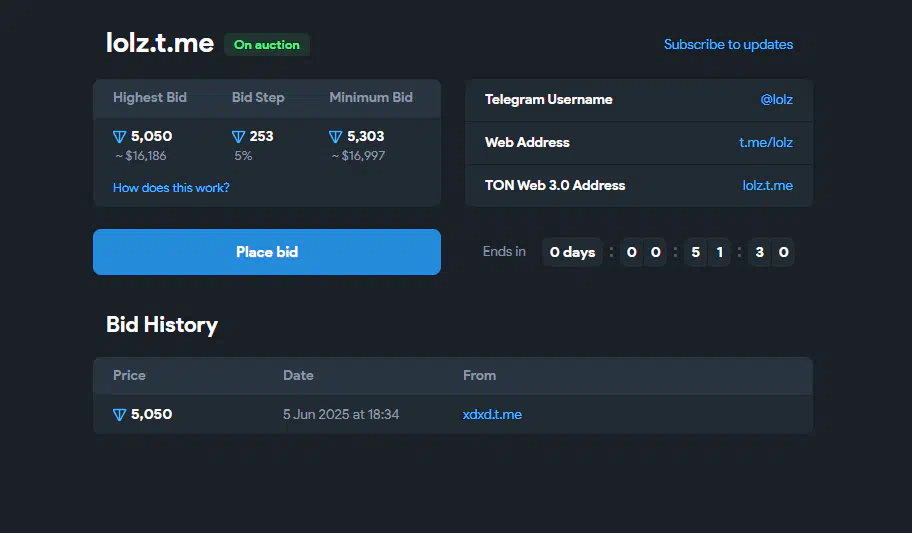
Task: Open Subscribe to updates link
Action: [x=728, y=45]
